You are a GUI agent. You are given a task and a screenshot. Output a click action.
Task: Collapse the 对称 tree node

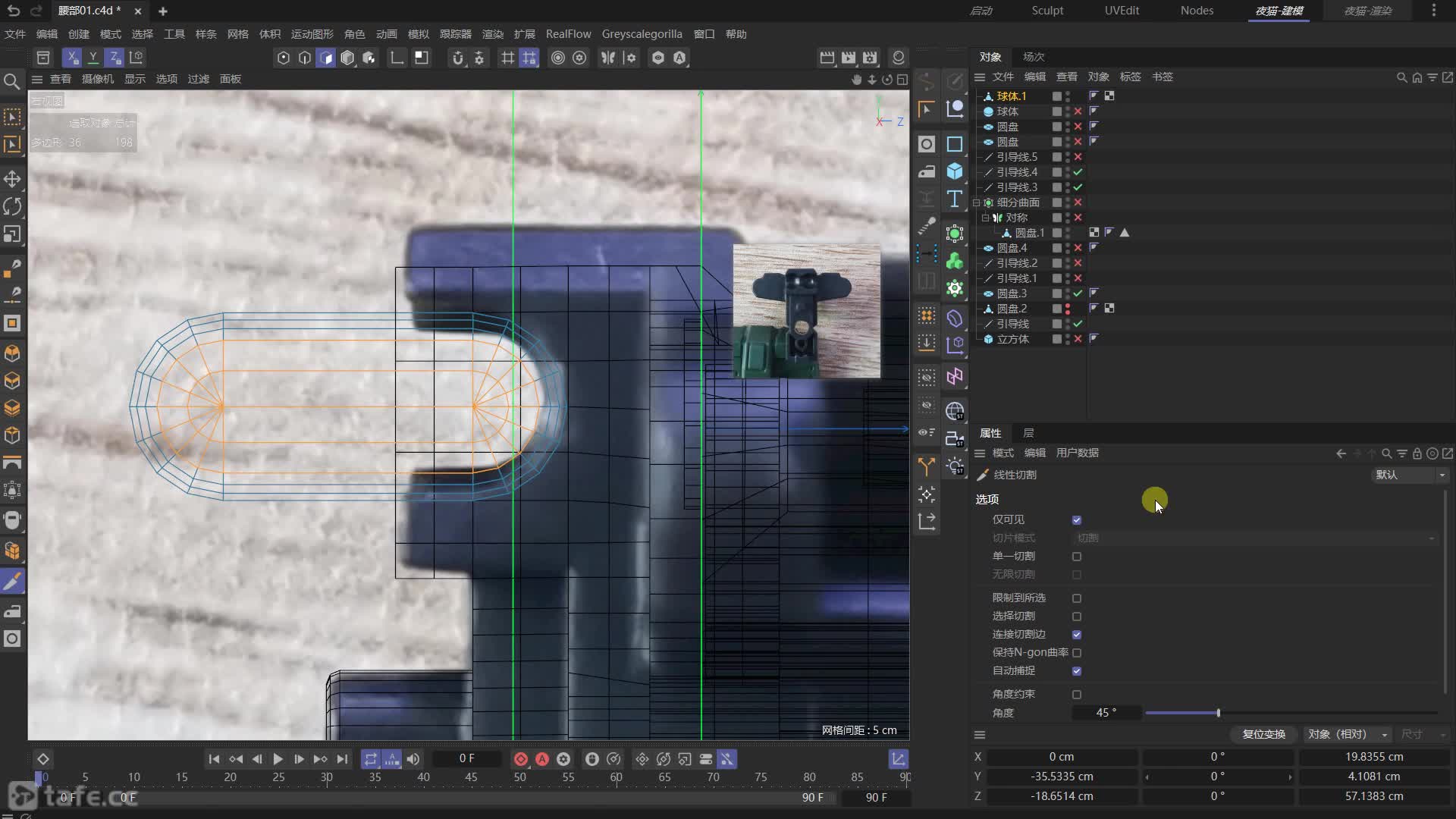point(986,218)
